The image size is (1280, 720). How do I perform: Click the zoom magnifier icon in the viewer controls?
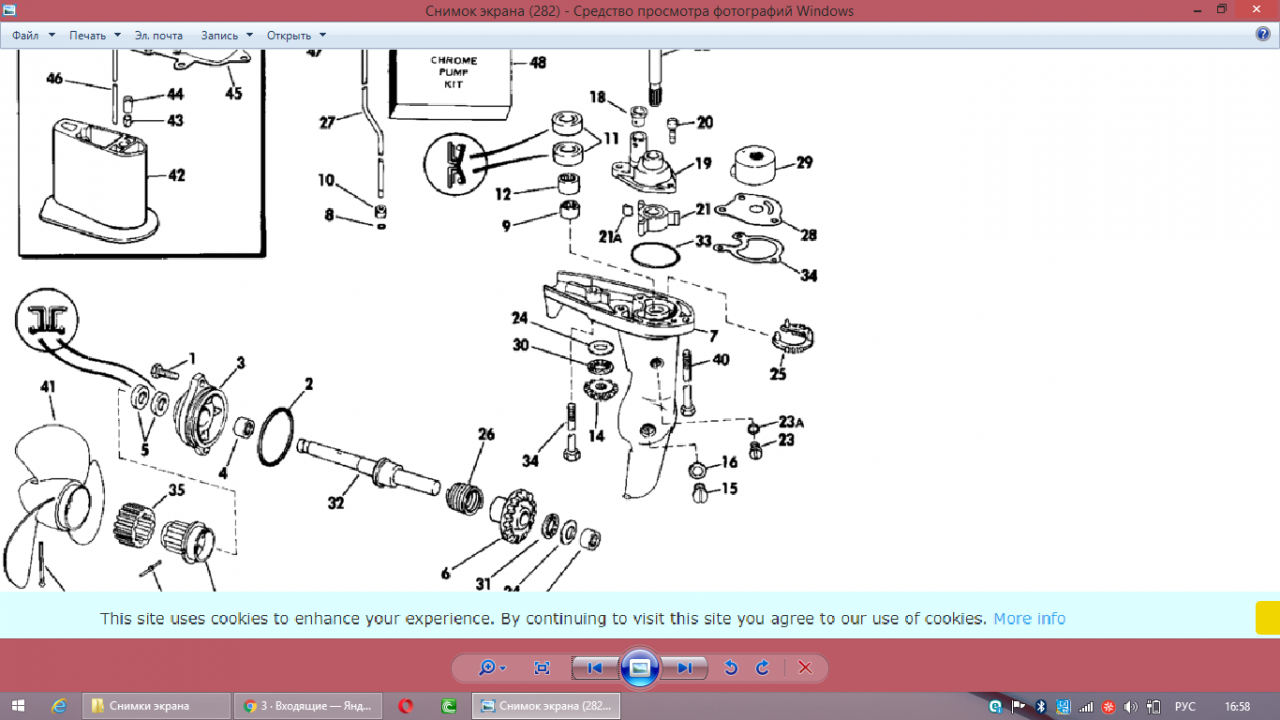[x=489, y=668]
